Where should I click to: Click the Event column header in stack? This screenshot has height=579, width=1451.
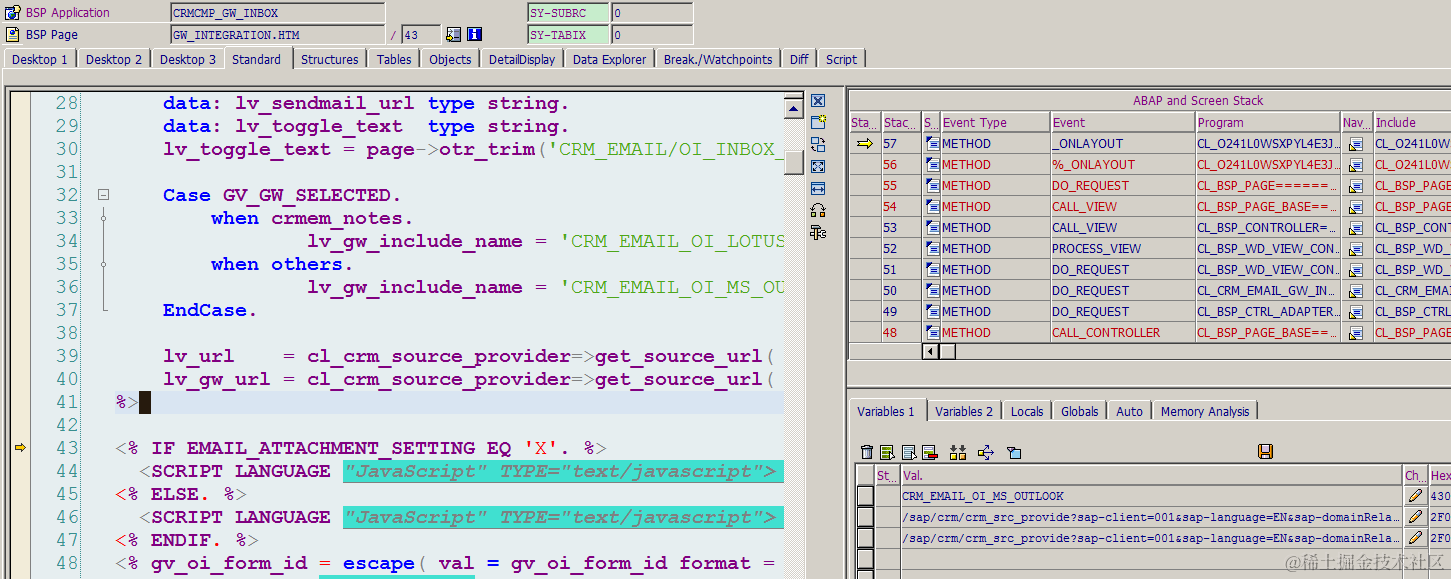pyautogui.click(x=1122, y=122)
